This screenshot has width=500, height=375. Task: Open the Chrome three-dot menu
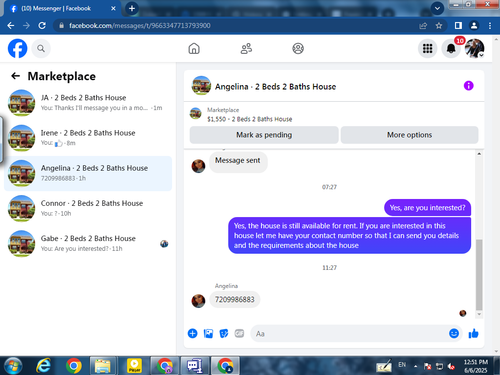click(x=490, y=26)
